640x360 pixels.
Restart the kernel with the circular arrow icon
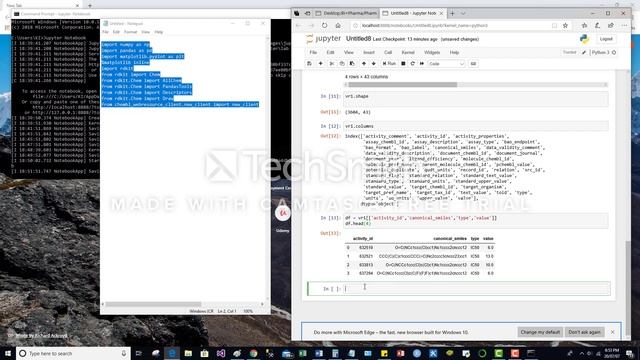click(x=413, y=64)
